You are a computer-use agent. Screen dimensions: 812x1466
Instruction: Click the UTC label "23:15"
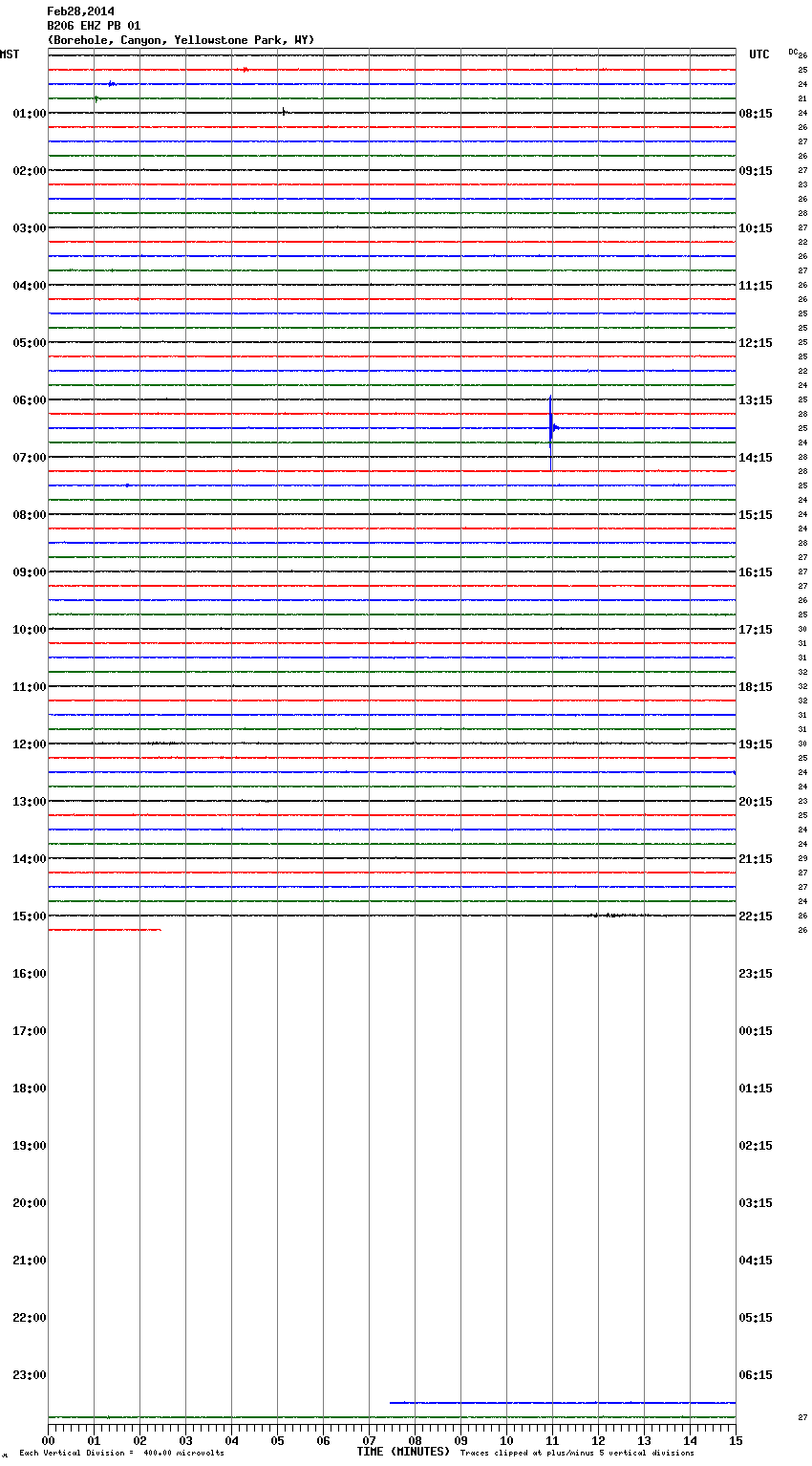756,974
